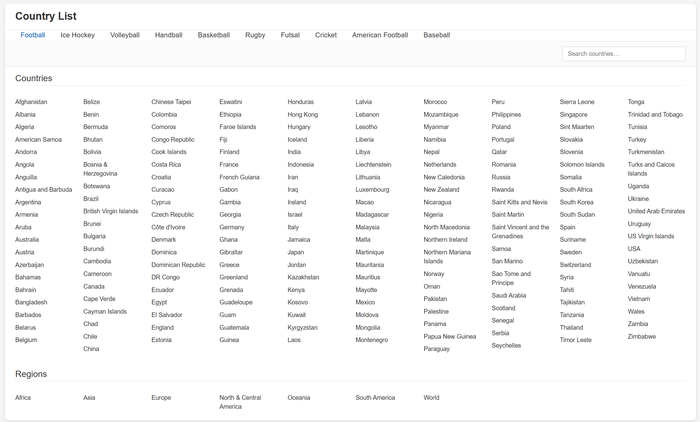Open Turks and Caicos Islands

[651, 169]
